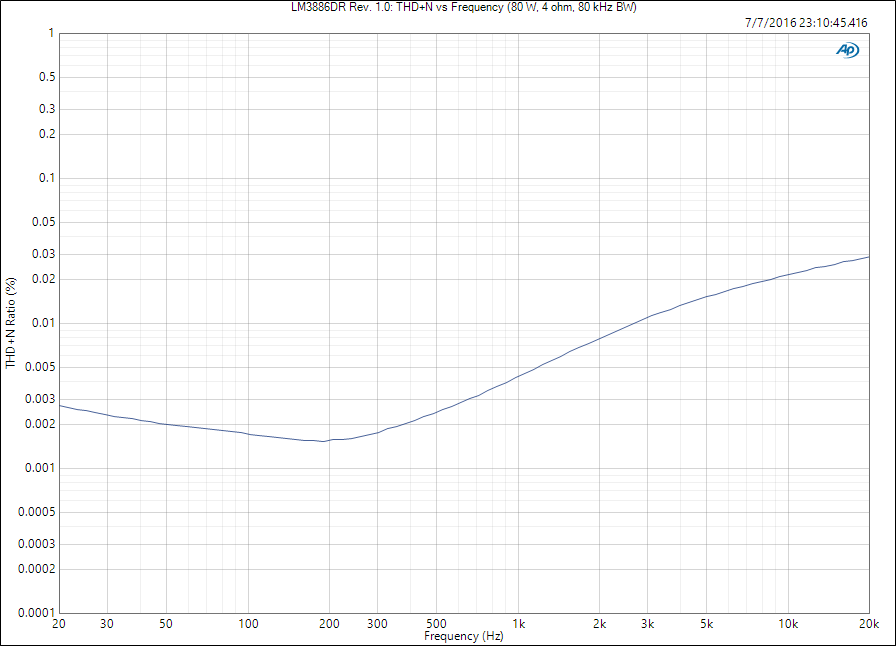Click the X-axis tick label '3k'

[x=647, y=624]
